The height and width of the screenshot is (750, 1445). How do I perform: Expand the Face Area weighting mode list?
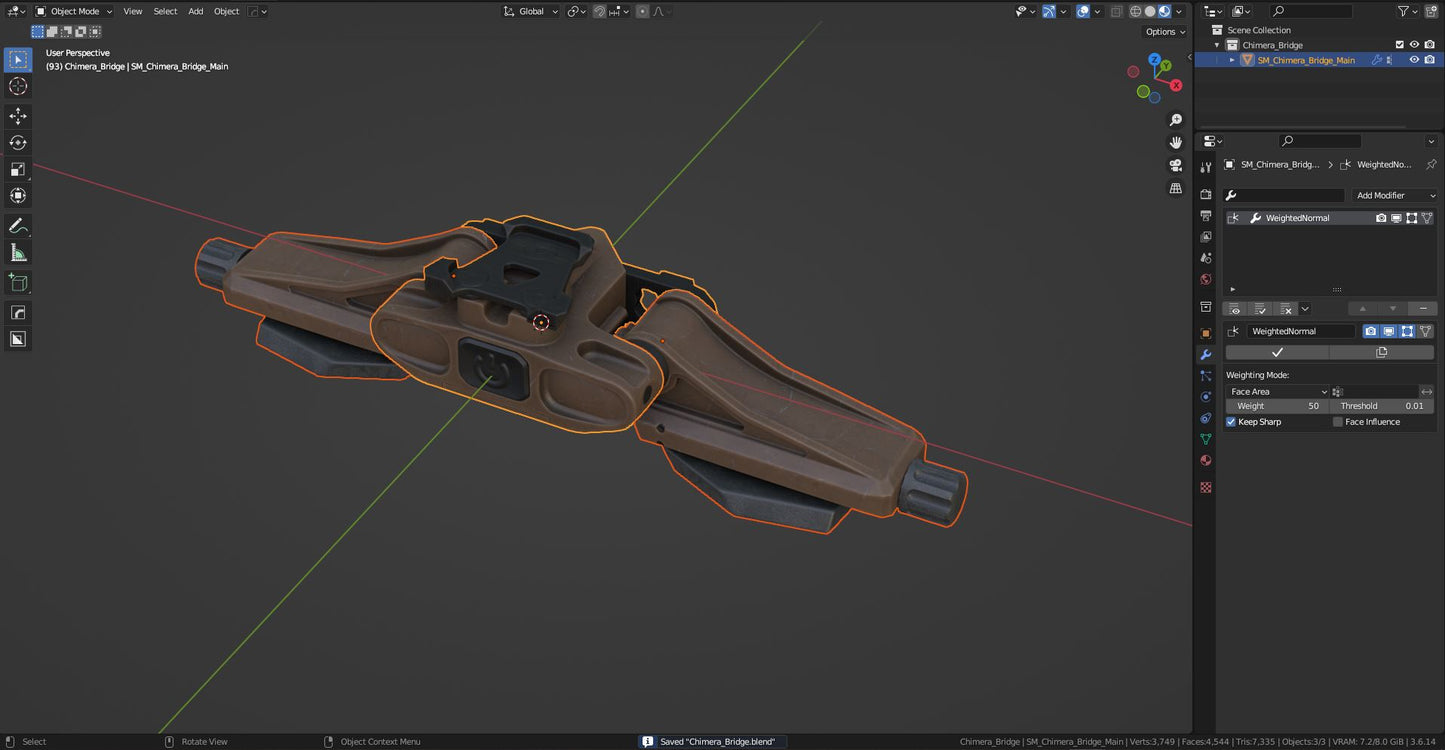[x=1278, y=392]
